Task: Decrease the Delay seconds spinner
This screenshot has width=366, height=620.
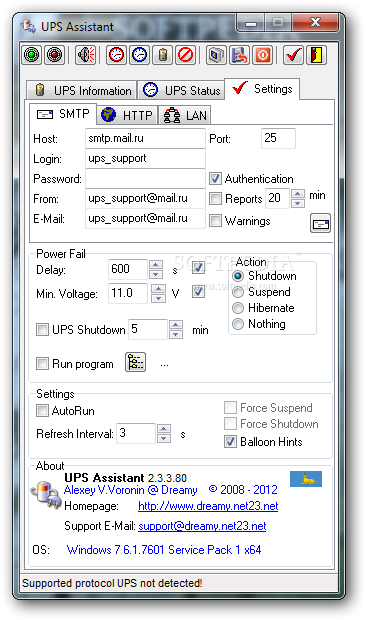Action: [x=156, y=274]
